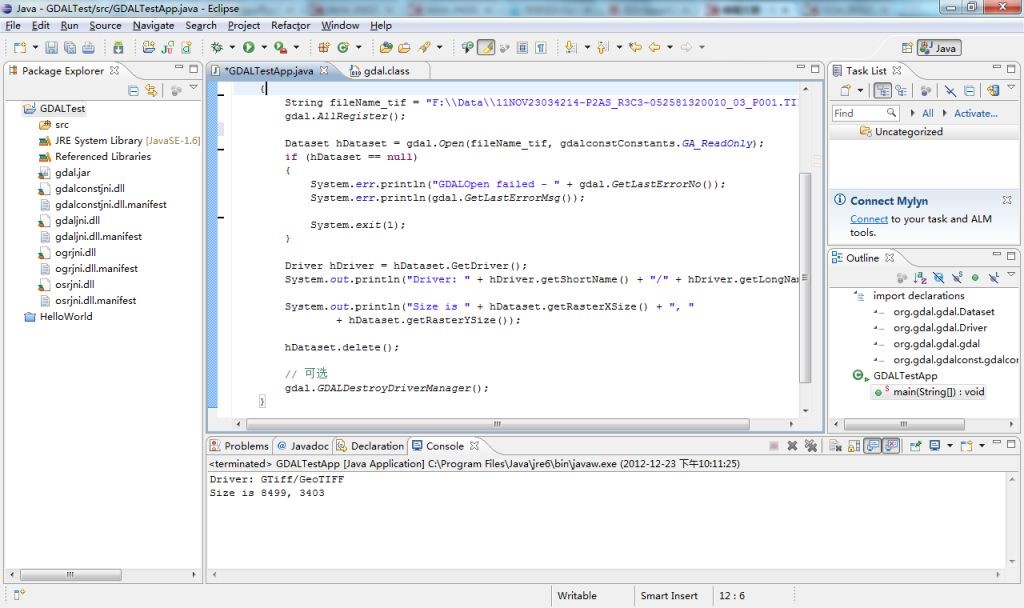Open Package Explorer view menu triangle
The height and width of the screenshot is (608, 1024).
tap(193, 88)
